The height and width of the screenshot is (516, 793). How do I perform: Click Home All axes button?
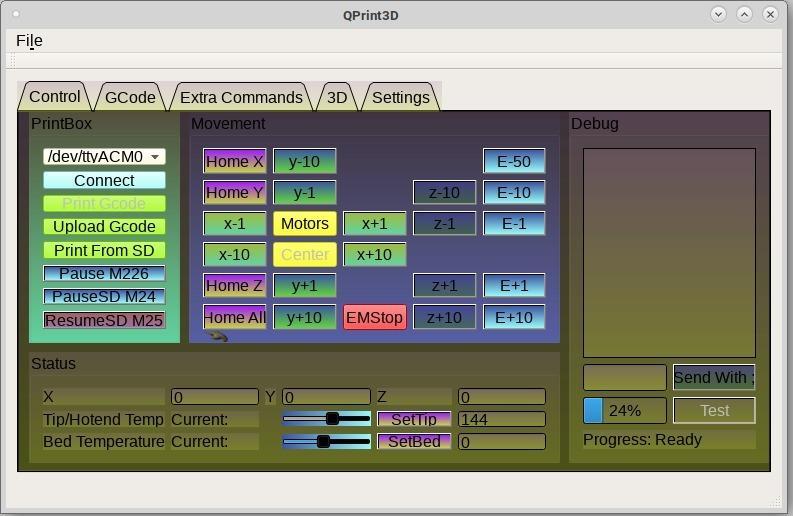click(x=234, y=317)
